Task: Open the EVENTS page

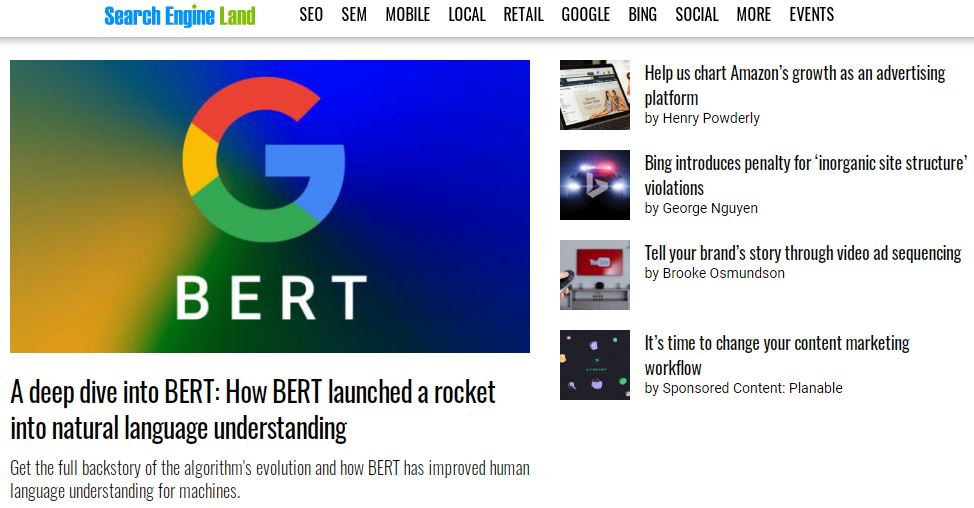Action: (x=811, y=14)
